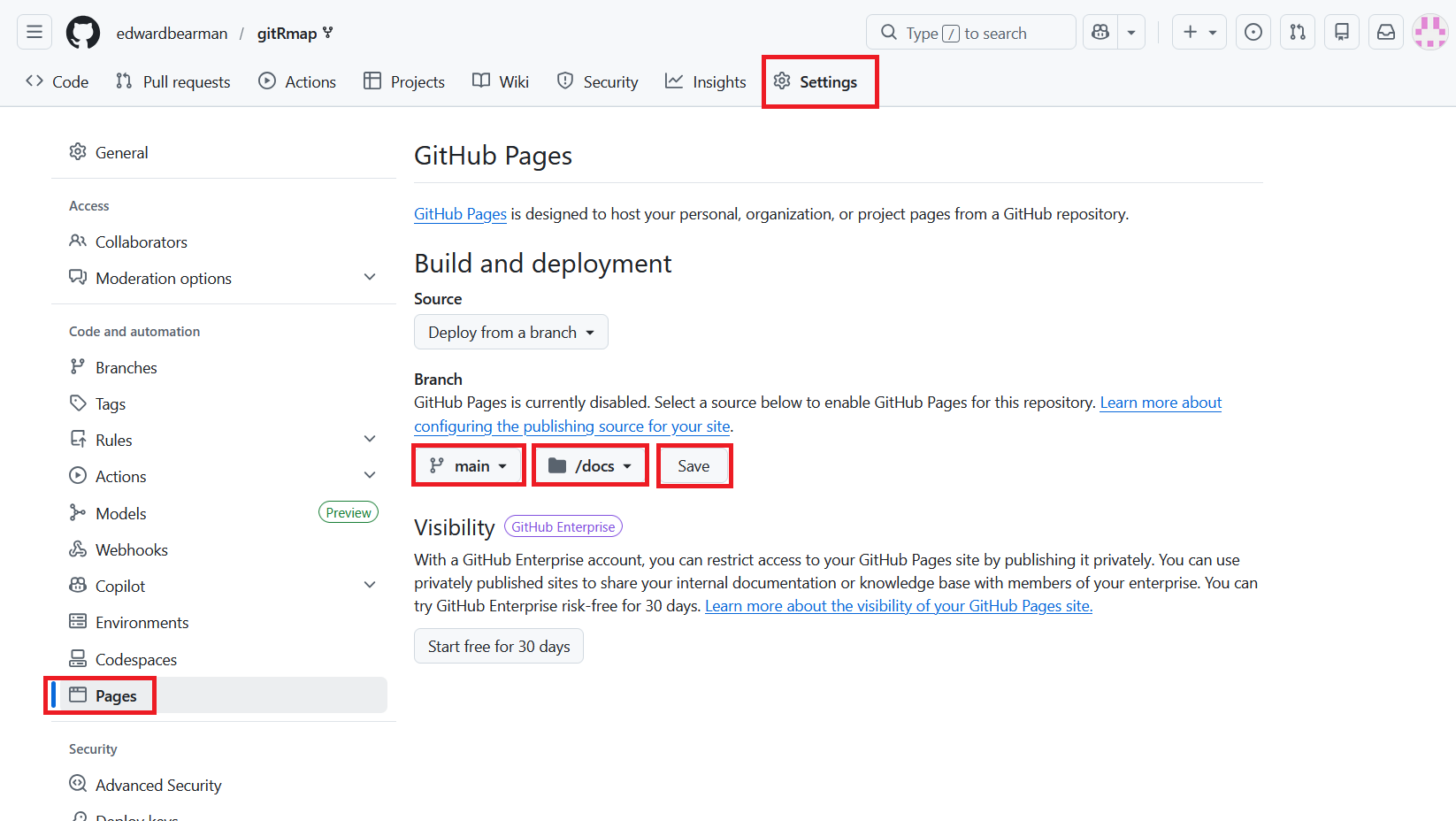Screen dimensions: 1456x821
Task: Open the hamburger navigation menu
Action: (34, 33)
